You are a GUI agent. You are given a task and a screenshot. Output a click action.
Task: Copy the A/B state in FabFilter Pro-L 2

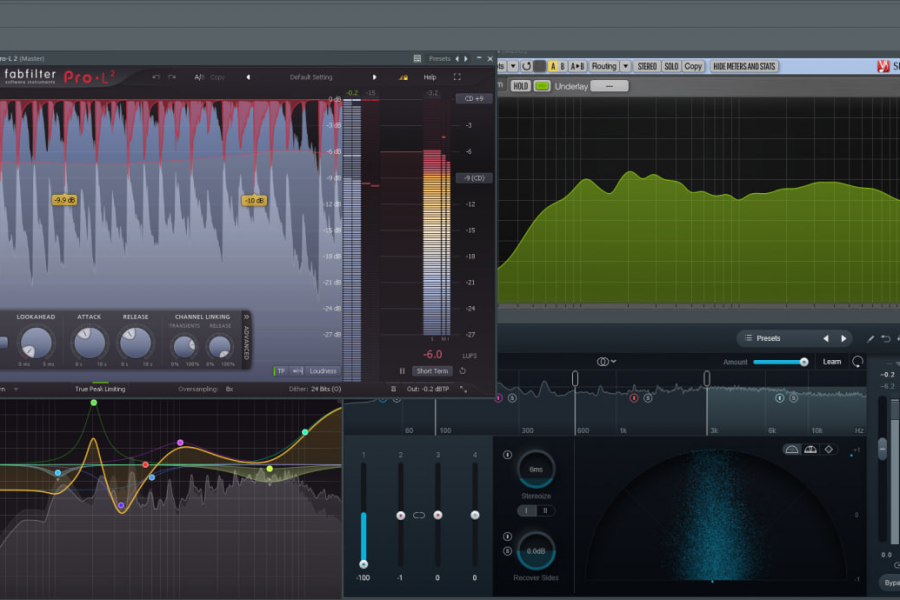(218, 77)
